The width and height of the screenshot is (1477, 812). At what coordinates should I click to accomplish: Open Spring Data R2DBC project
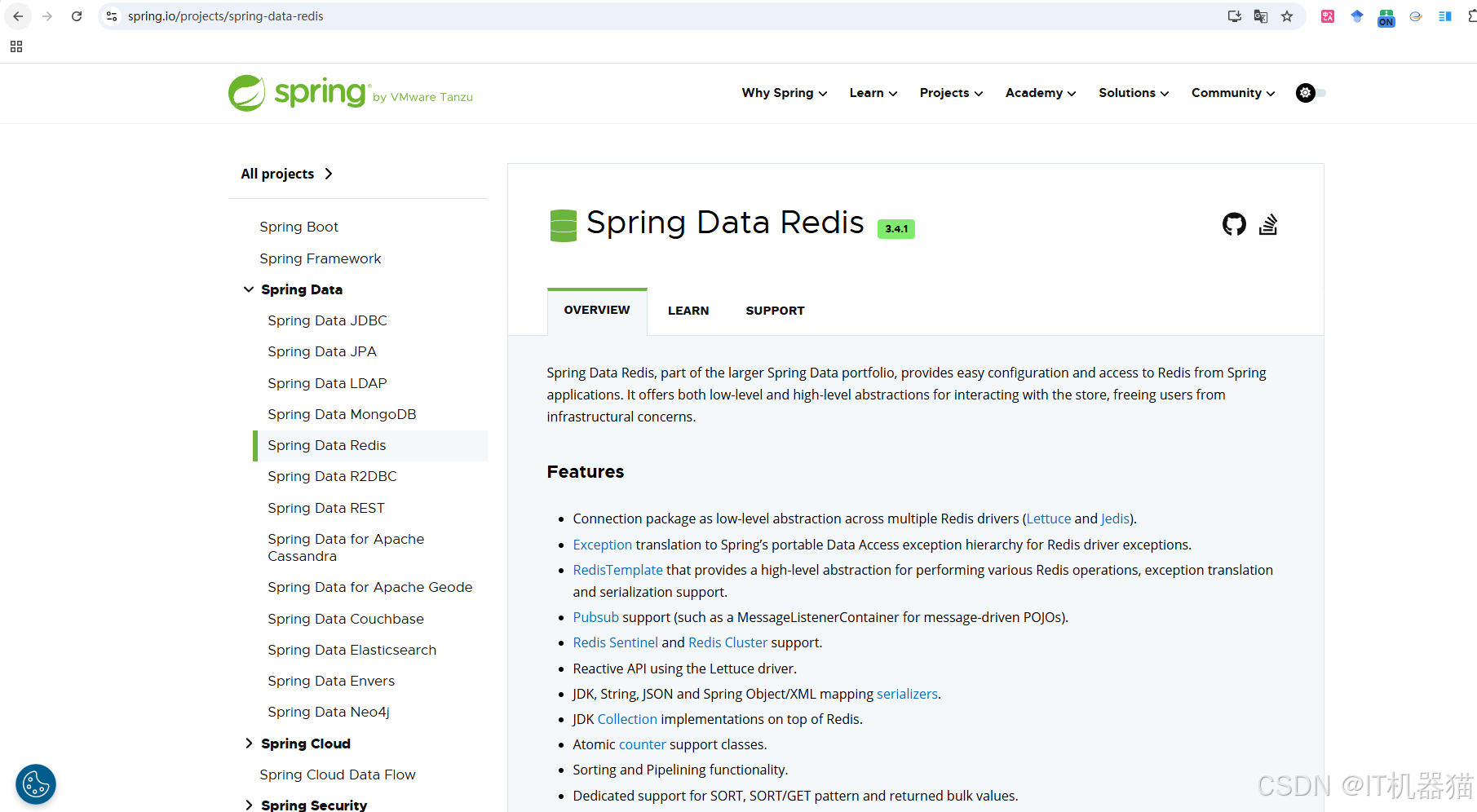click(x=332, y=476)
